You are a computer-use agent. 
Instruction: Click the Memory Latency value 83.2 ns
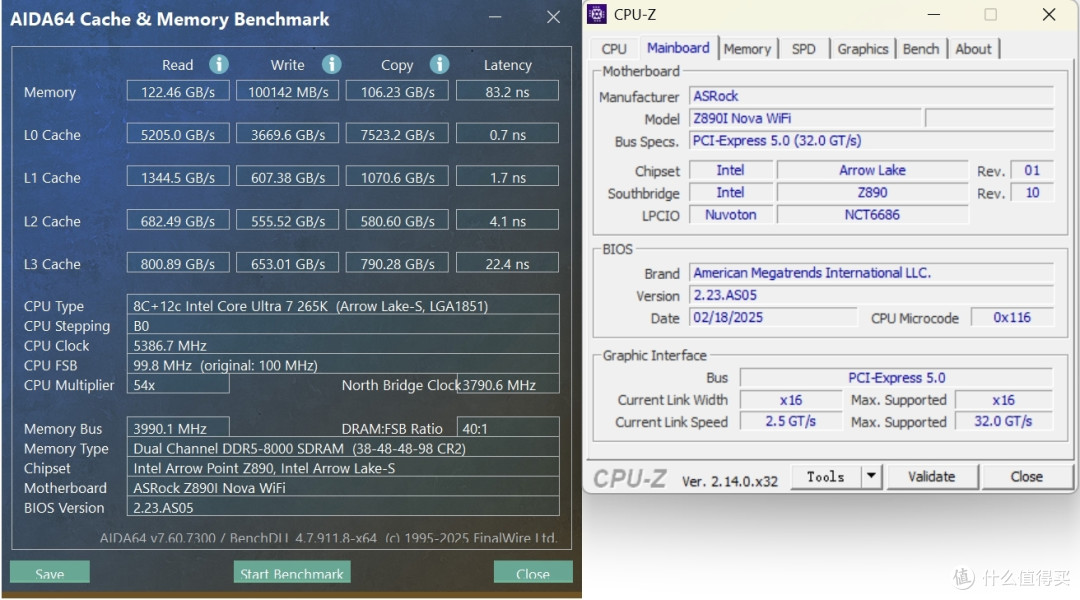(x=507, y=91)
